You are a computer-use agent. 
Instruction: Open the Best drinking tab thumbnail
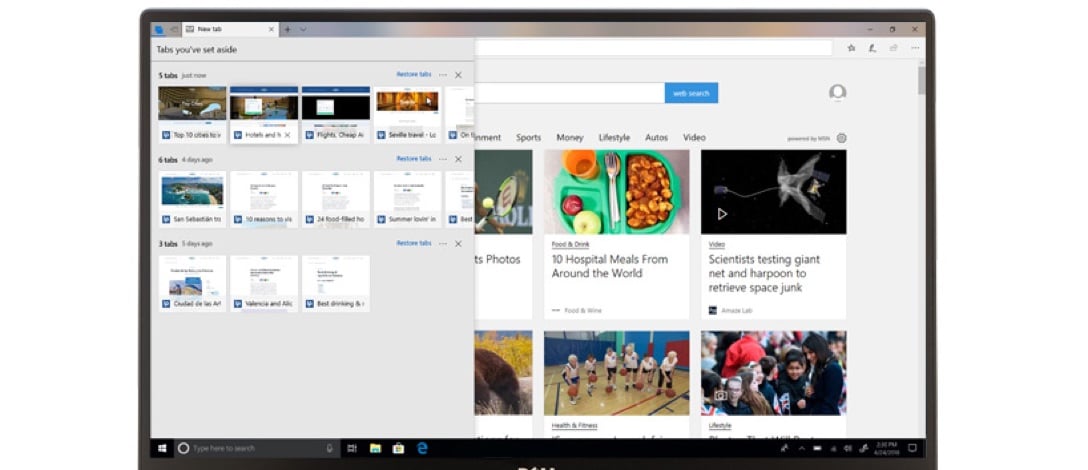[x=336, y=283]
